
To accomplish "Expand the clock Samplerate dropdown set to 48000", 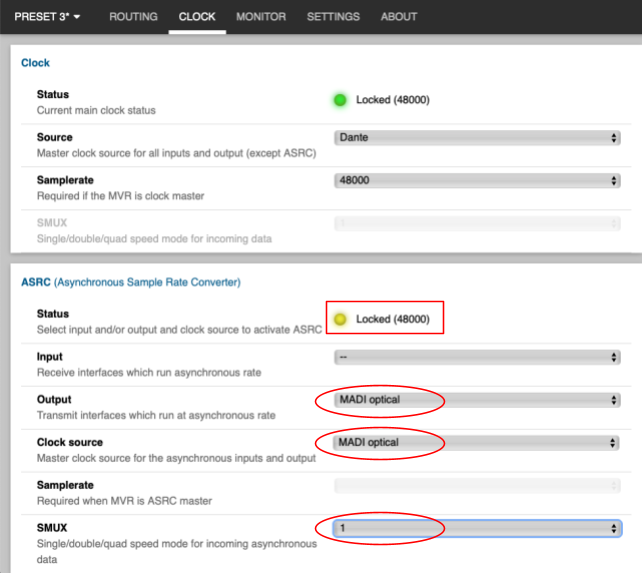I will (x=477, y=181).
